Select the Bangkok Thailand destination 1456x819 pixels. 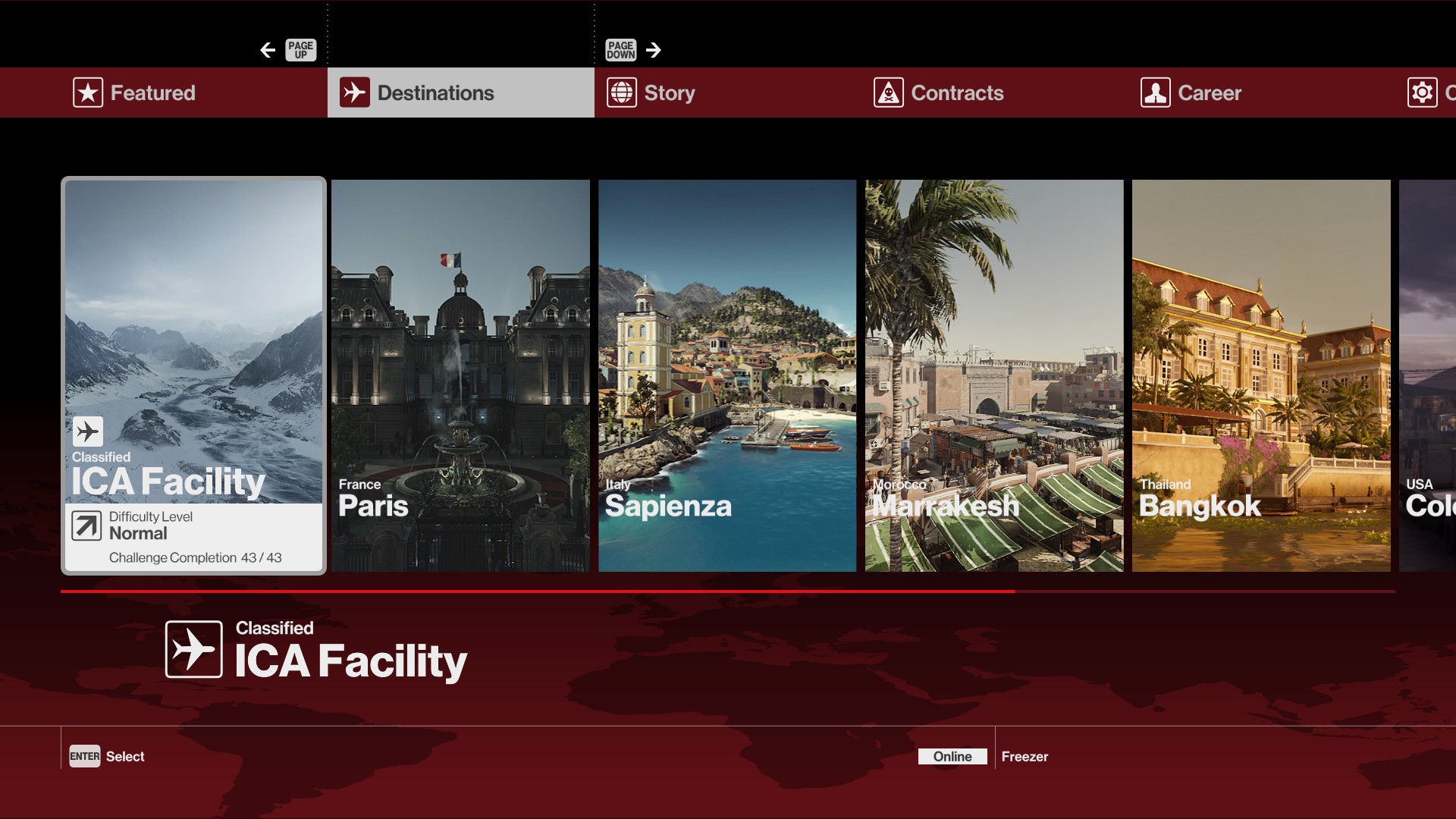pyautogui.click(x=1261, y=375)
